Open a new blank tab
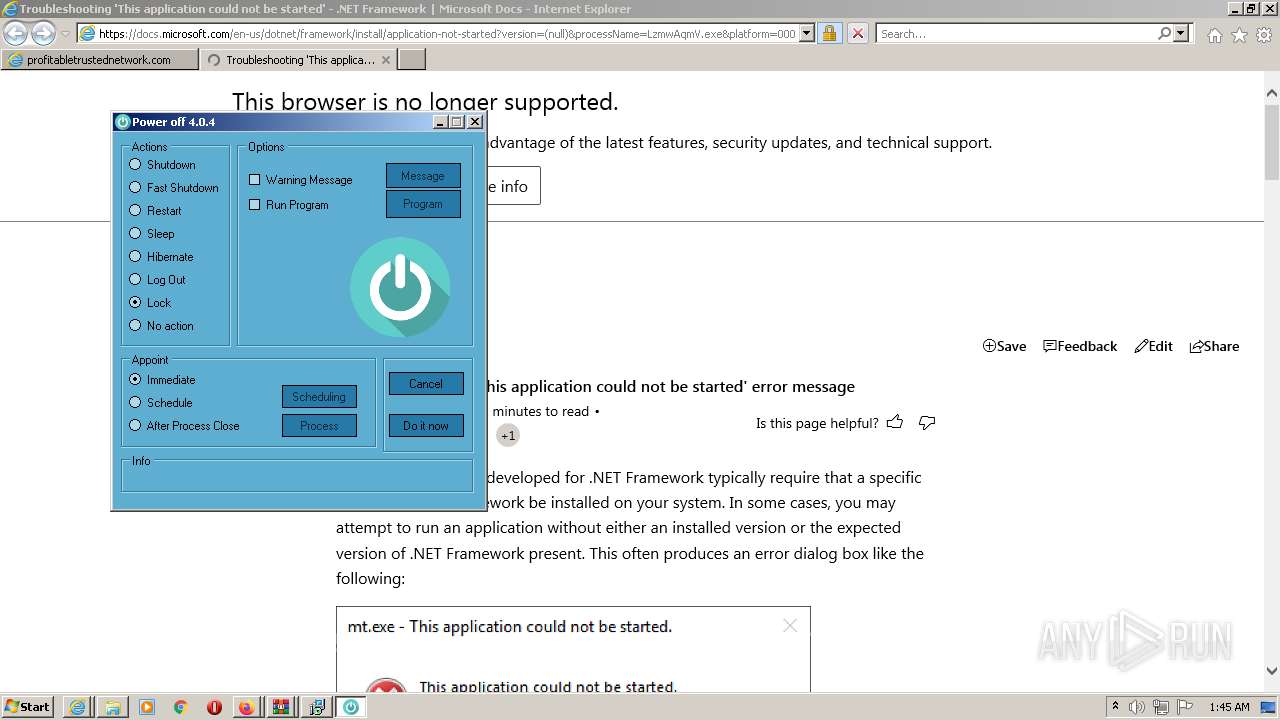Image resolution: width=1280 pixels, height=720 pixels. [412, 60]
